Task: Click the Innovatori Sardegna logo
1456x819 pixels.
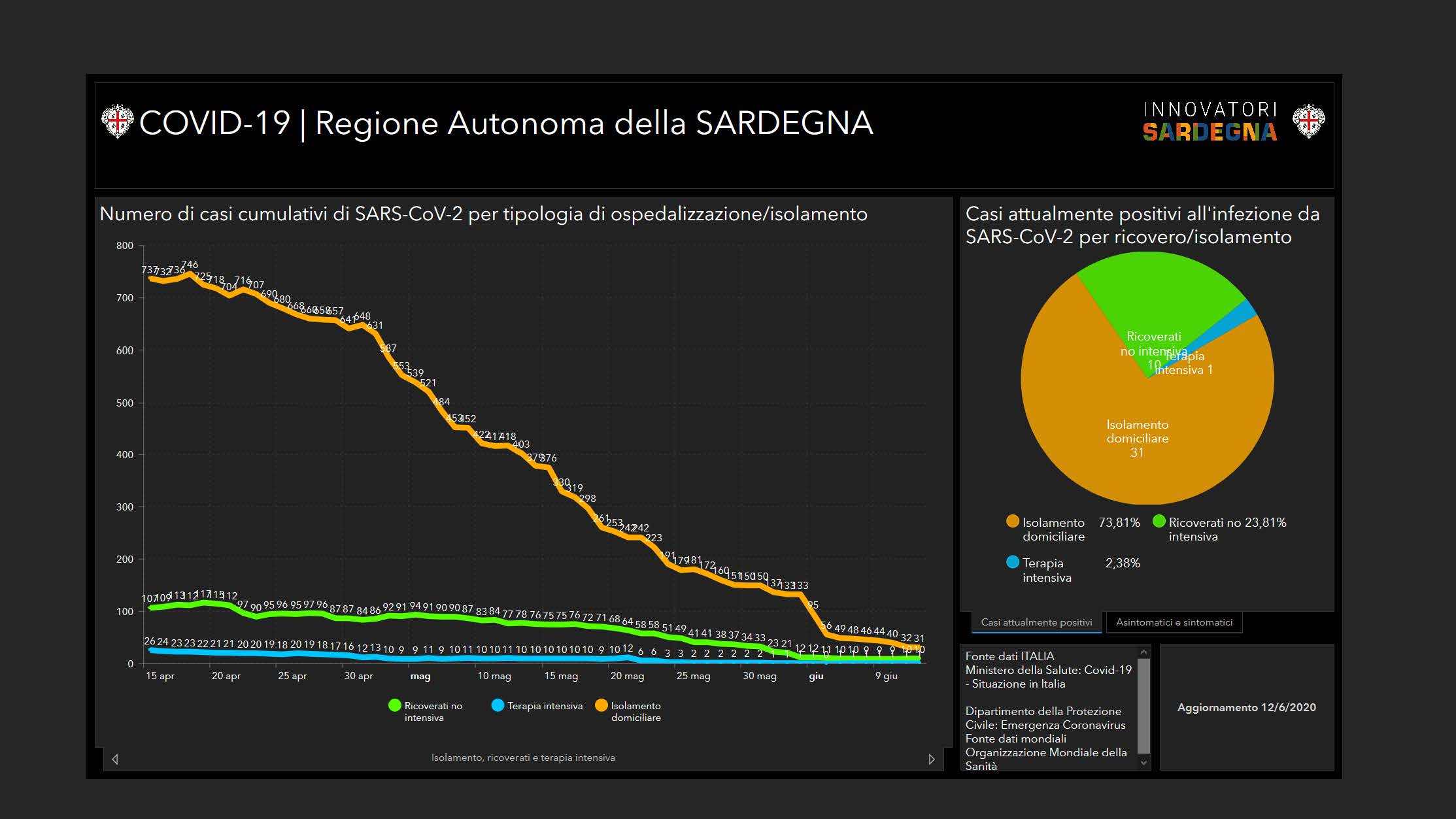Action: tap(1210, 122)
